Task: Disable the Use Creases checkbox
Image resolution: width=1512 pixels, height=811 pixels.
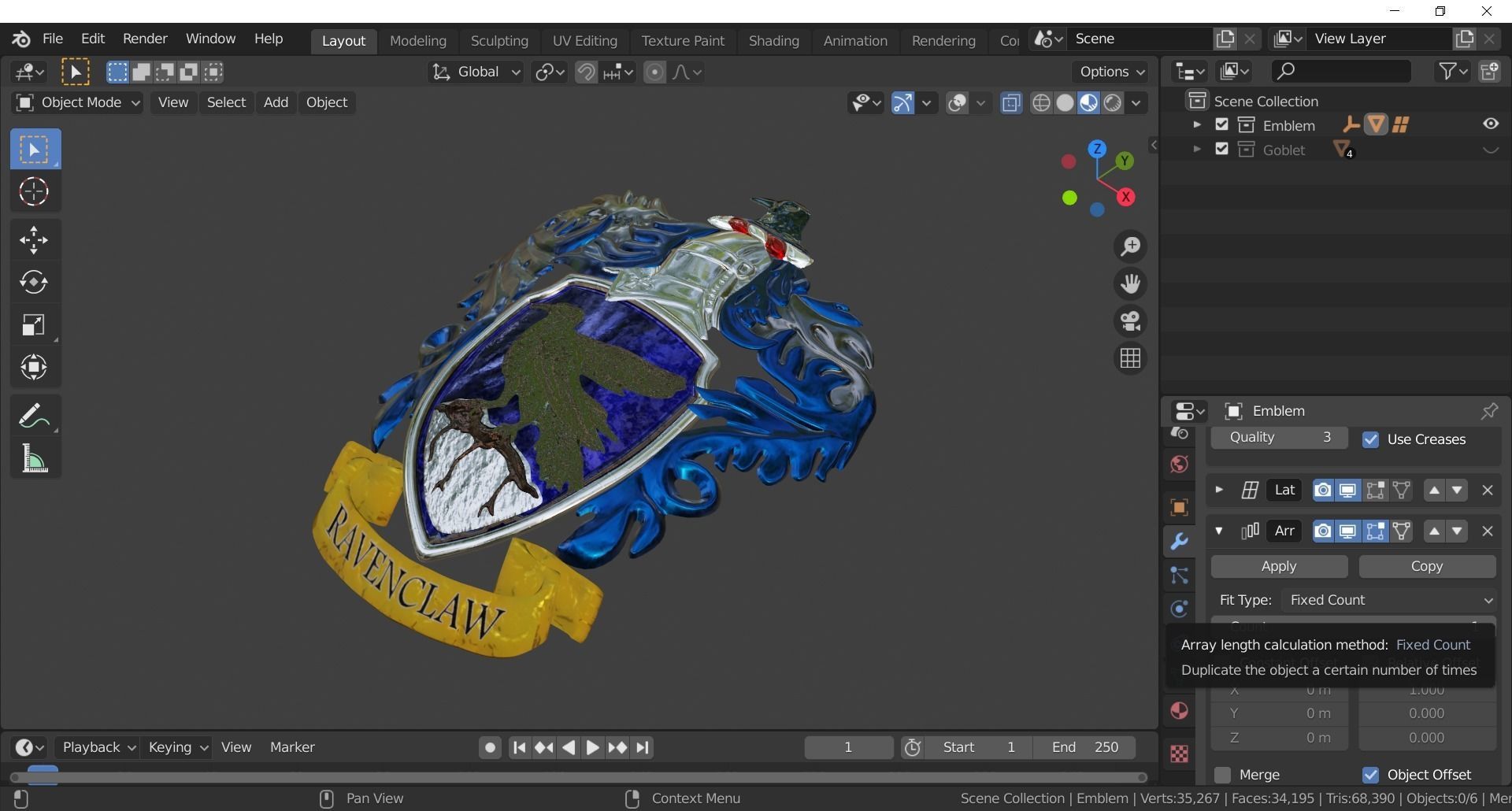Action: coord(1371,439)
